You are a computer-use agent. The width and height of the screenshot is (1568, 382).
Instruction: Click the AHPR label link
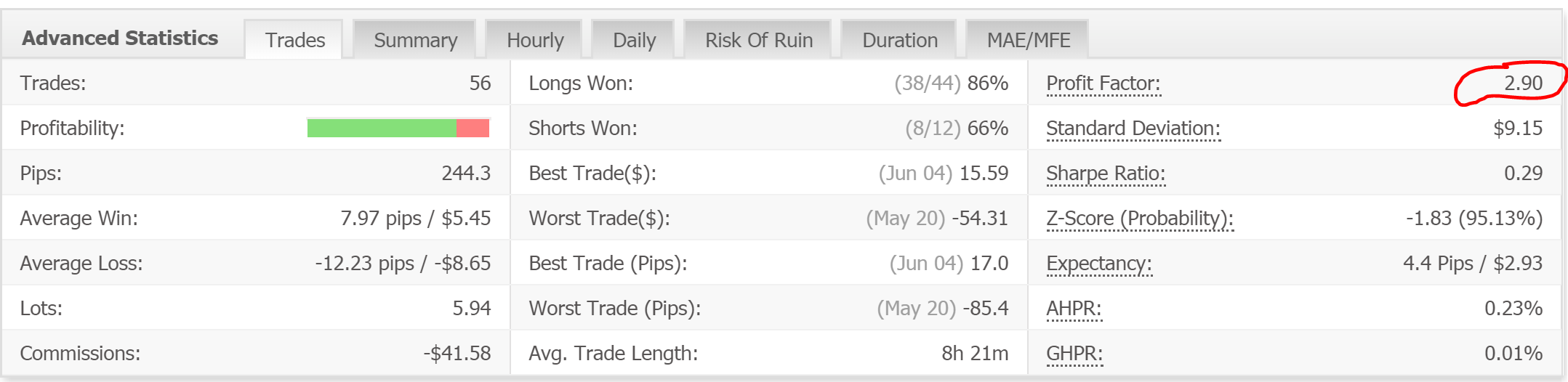pos(1073,309)
